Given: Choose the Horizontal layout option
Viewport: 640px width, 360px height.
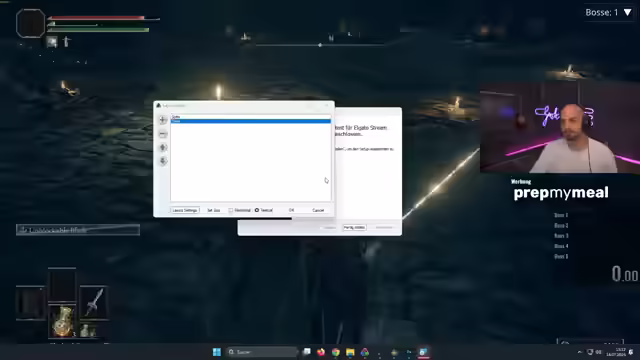Looking at the screenshot, I should tap(240, 210).
